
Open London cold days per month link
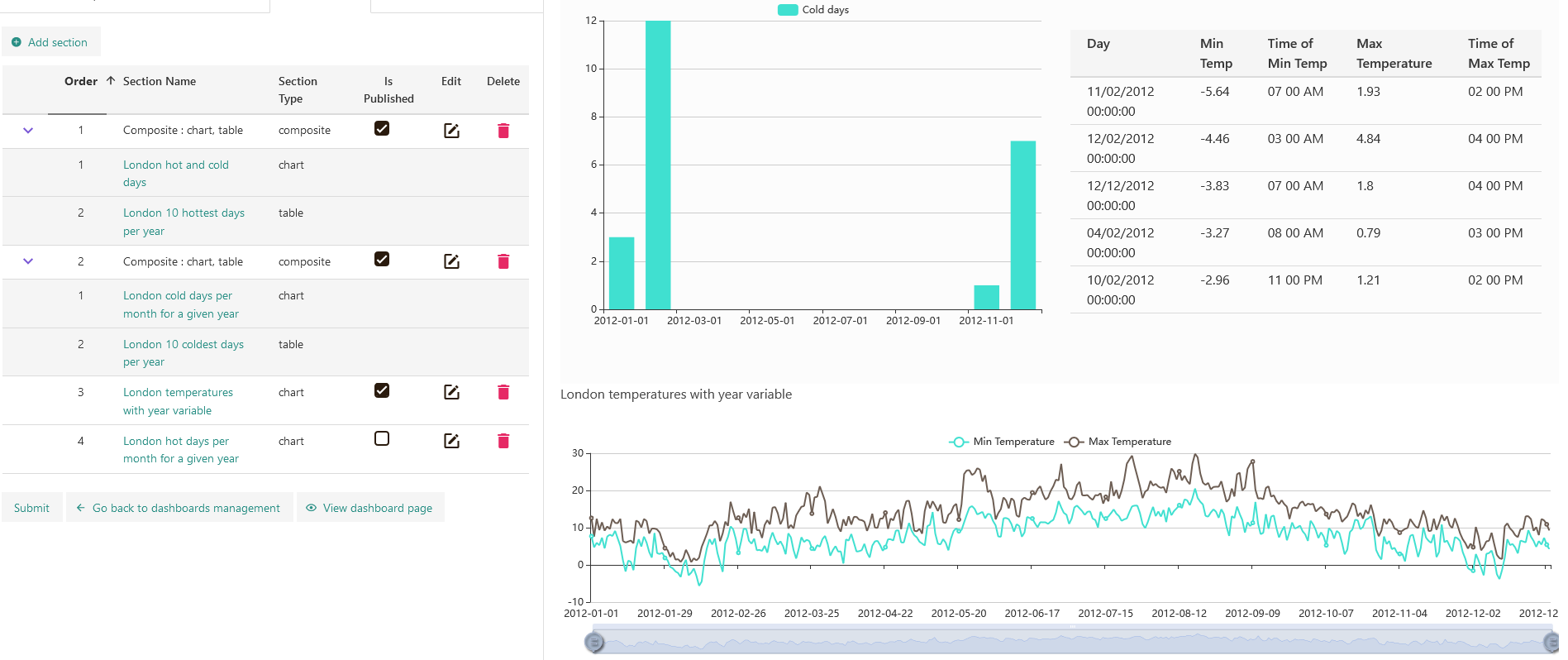click(181, 304)
